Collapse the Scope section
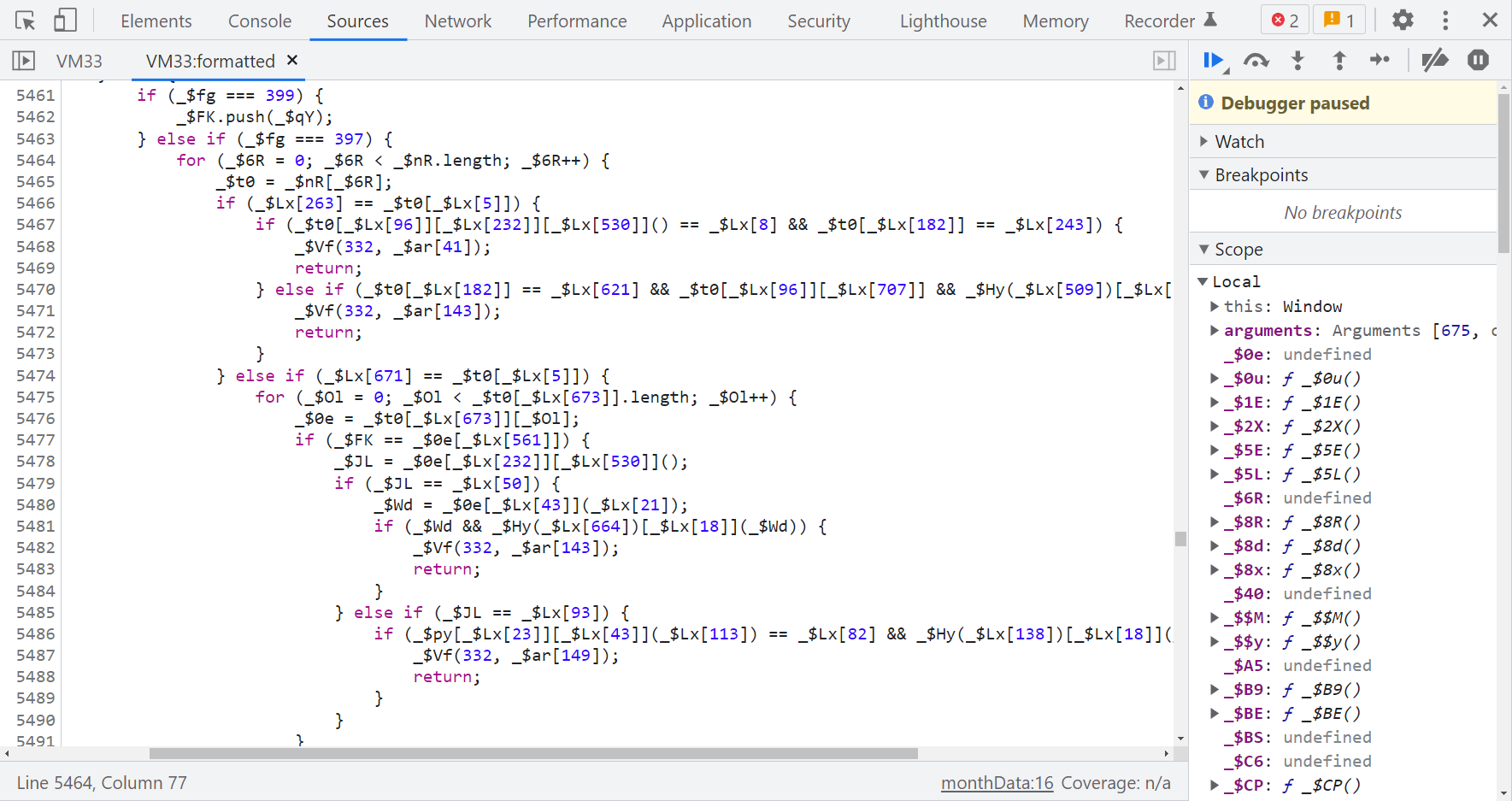The width and height of the screenshot is (1512, 801). pos(1238,250)
